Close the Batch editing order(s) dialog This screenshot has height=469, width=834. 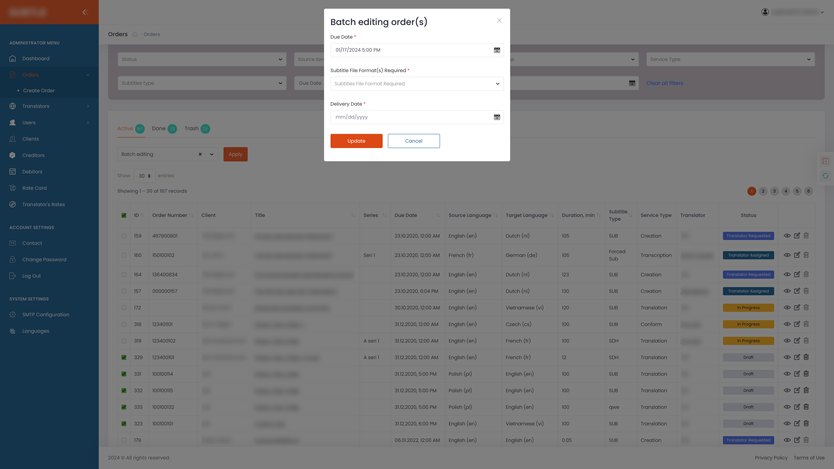click(x=499, y=20)
